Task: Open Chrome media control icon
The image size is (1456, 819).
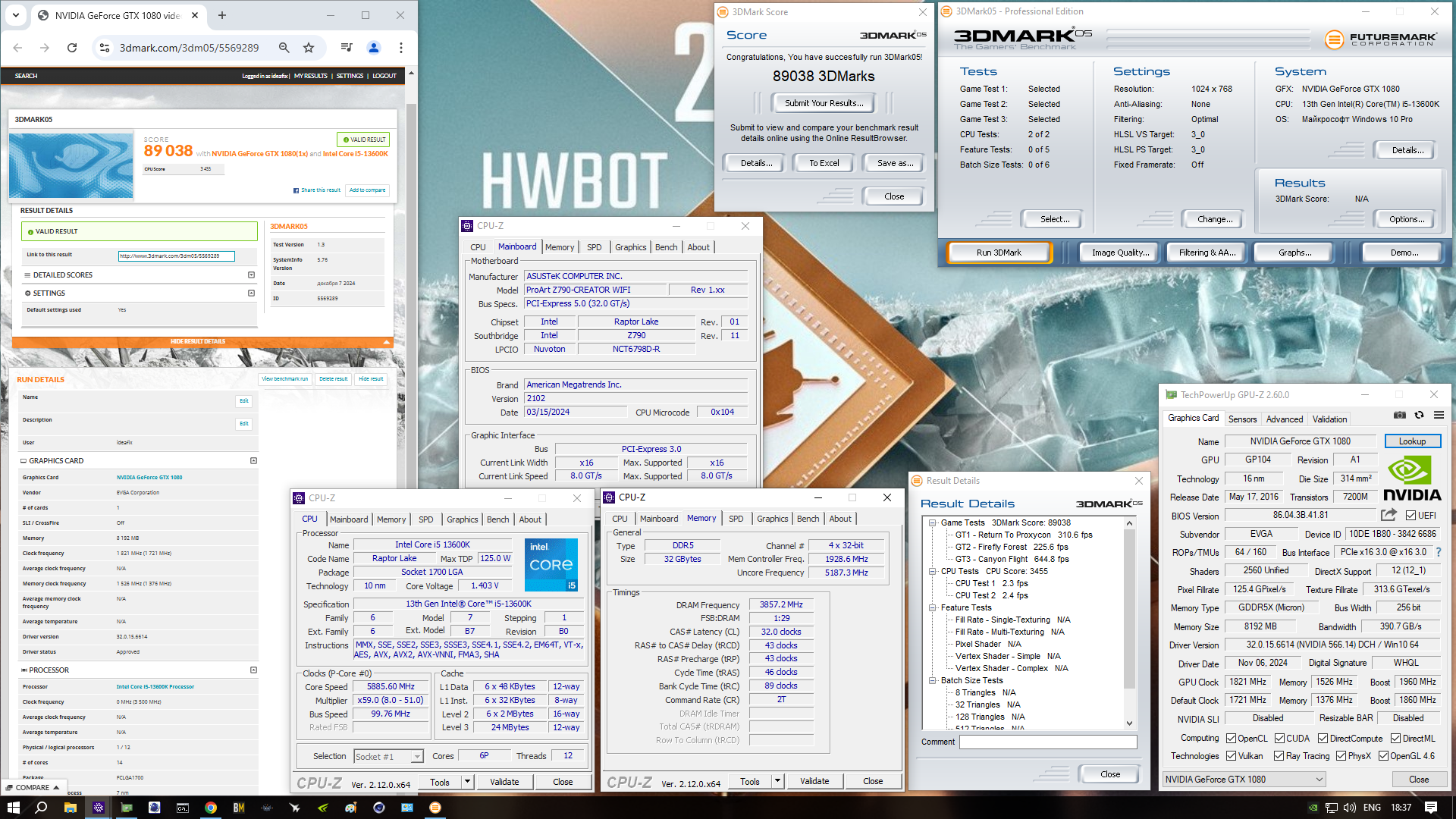Action: [x=347, y=48]
